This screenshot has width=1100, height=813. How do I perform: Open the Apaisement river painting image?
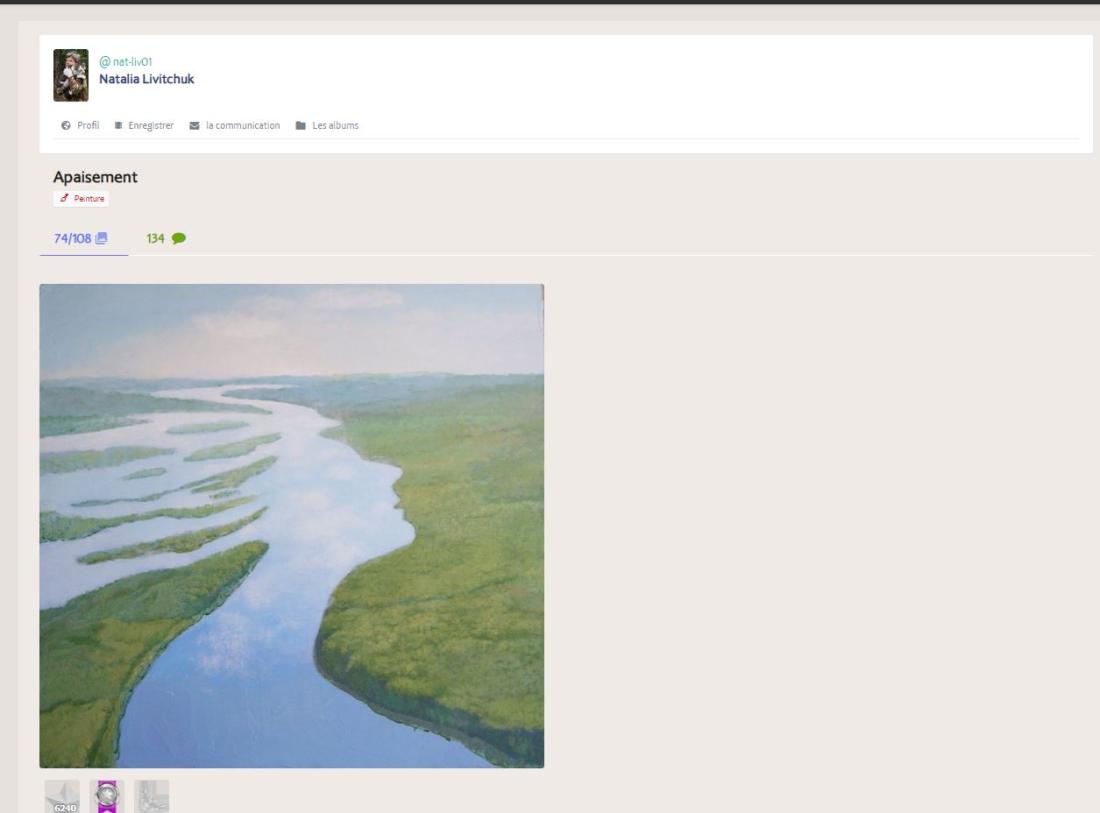[292, 526]
